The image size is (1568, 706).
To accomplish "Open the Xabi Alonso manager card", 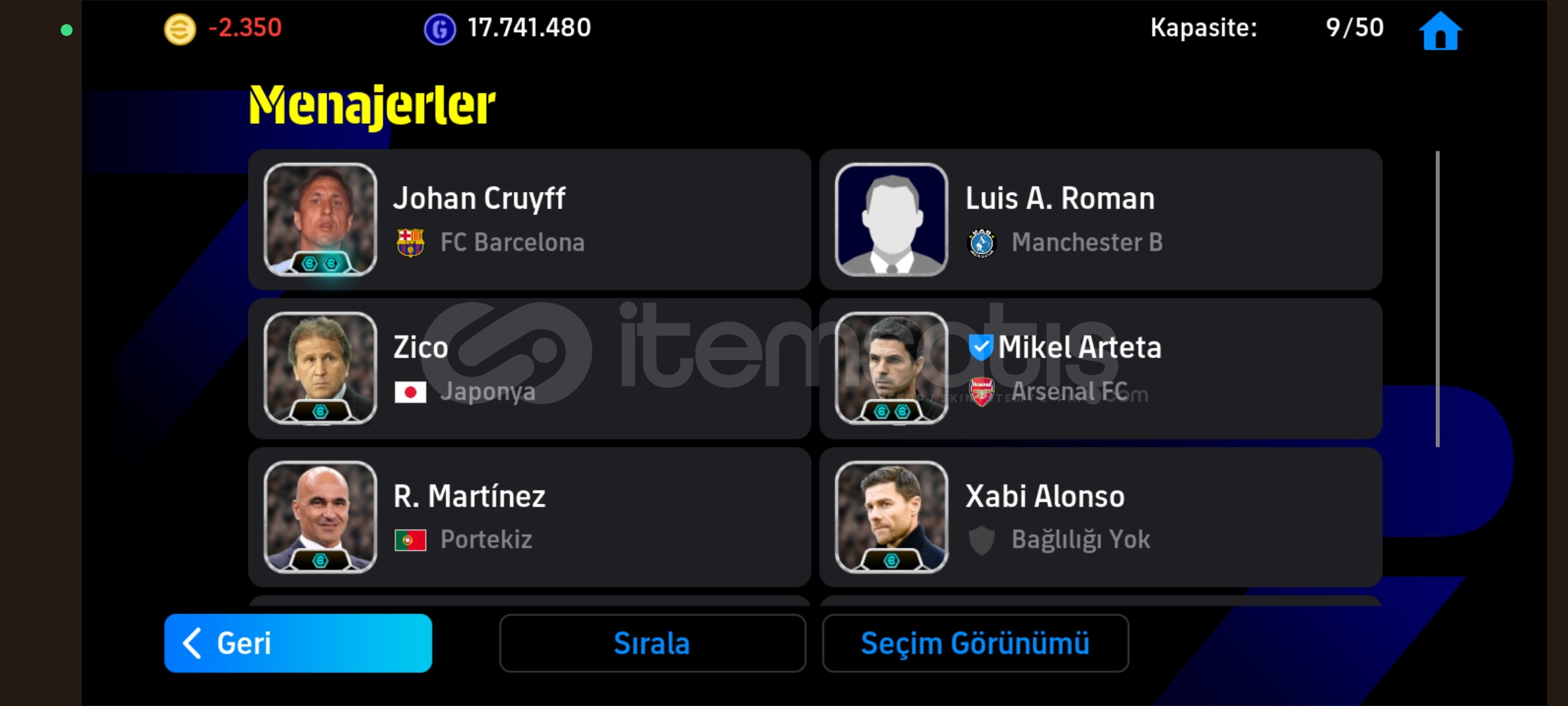I will click(x=1101, y=517).
